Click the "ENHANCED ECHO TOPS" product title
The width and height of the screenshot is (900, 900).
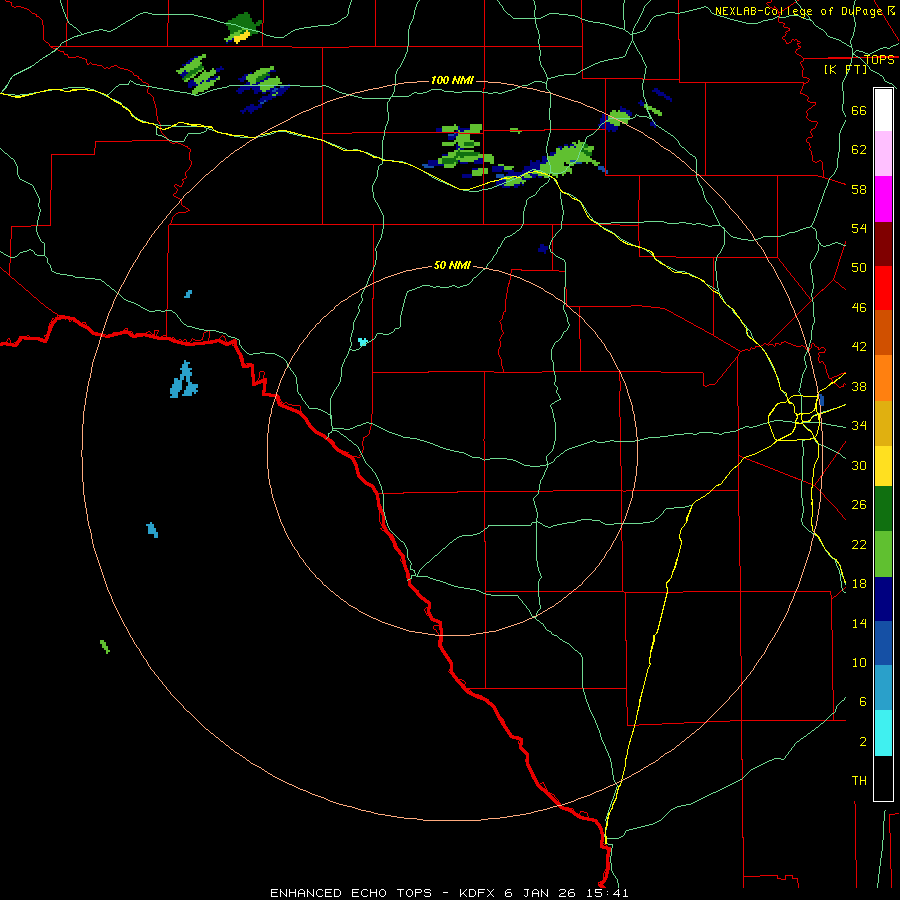click(351, 893)
